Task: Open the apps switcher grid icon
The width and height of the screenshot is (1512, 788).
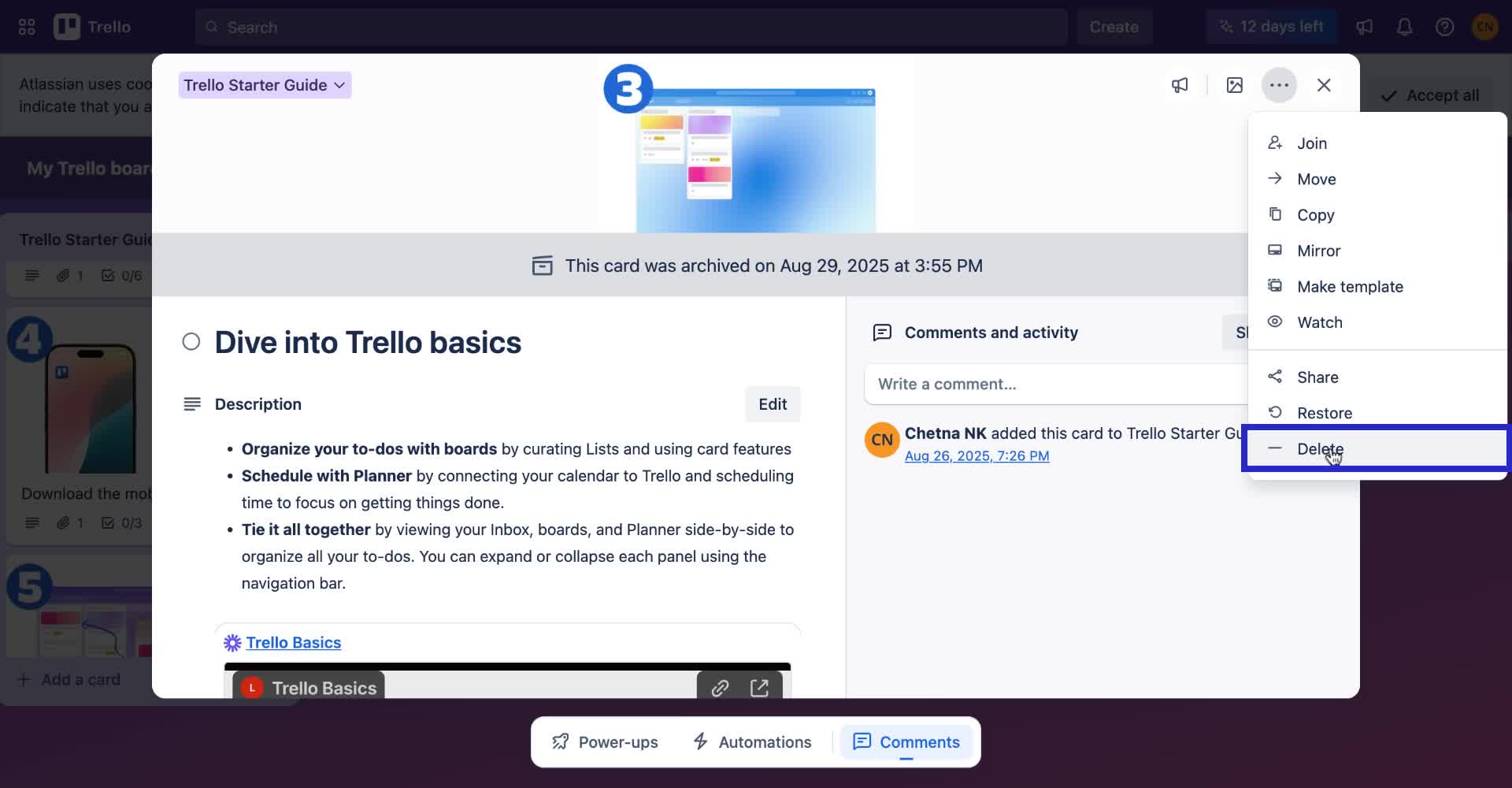Action: click(x=26, y=26)
